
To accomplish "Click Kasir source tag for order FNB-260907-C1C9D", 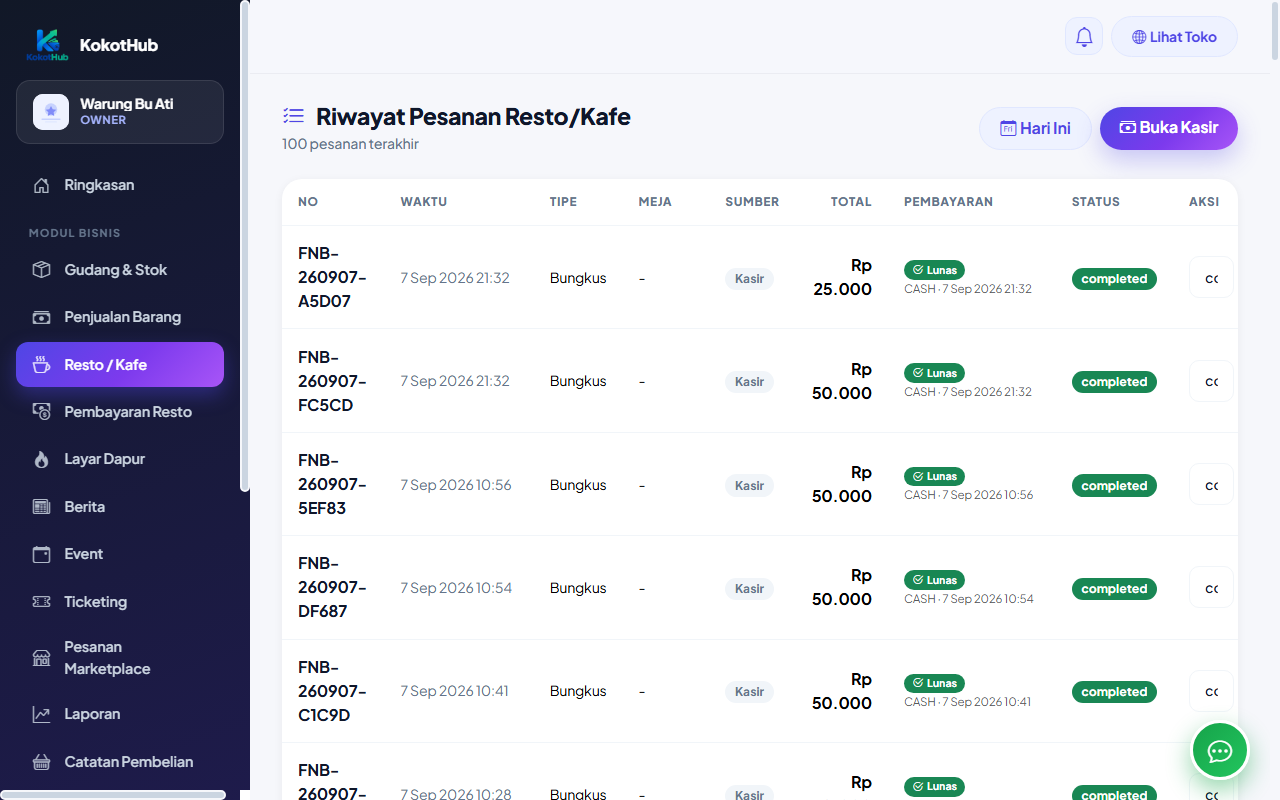I will (749, 692).
